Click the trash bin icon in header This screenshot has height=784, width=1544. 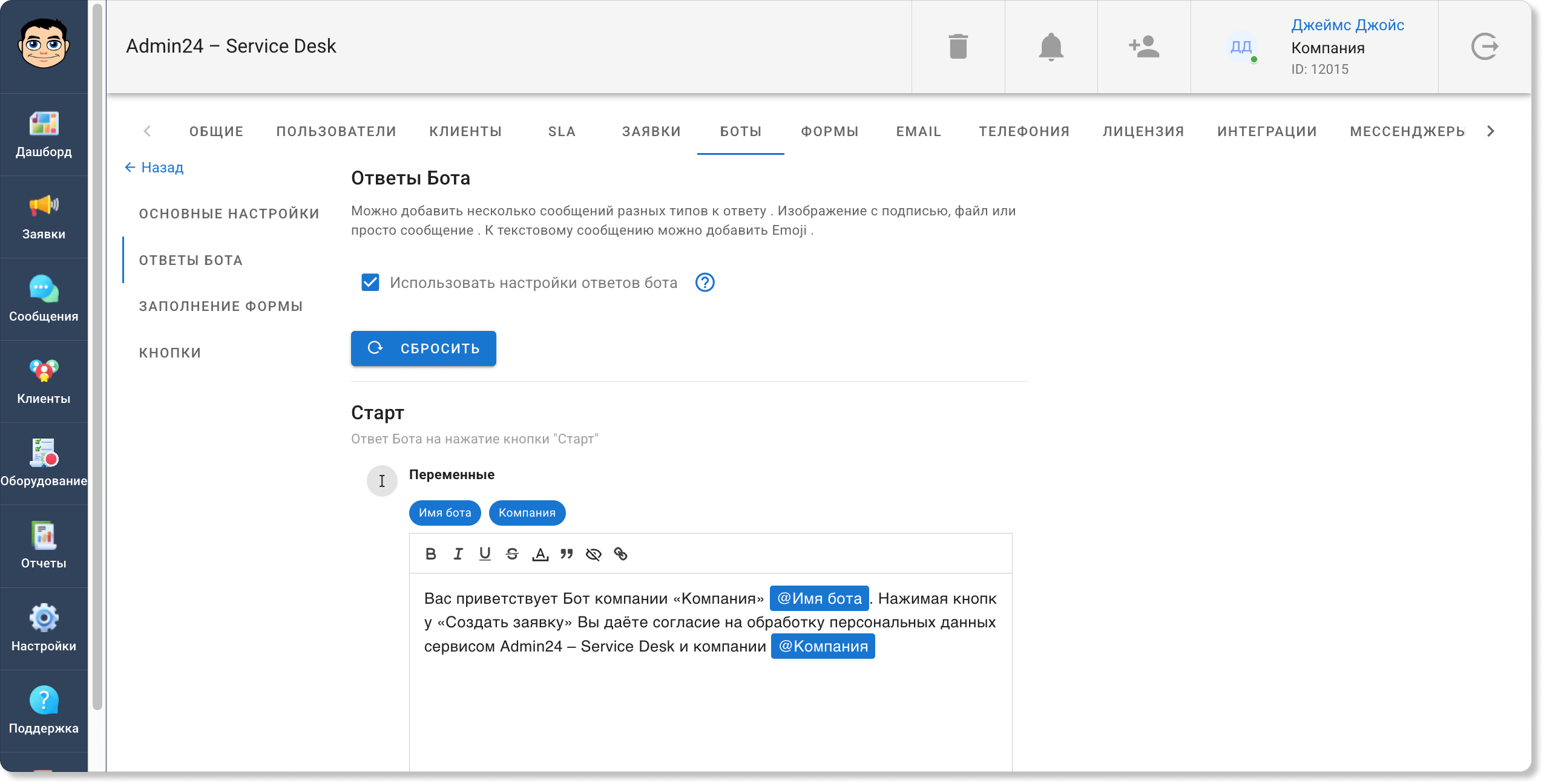(958, 47)
